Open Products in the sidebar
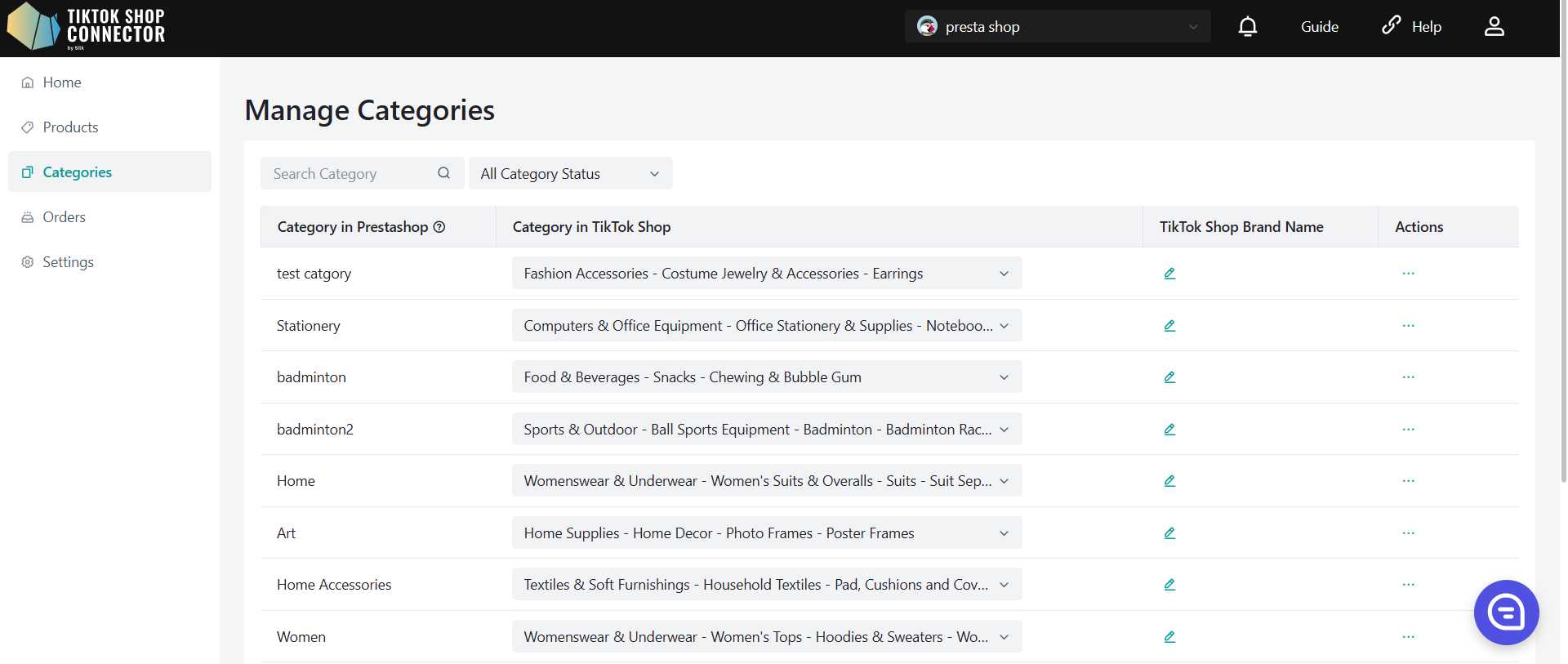 click(x=109, y=127)
